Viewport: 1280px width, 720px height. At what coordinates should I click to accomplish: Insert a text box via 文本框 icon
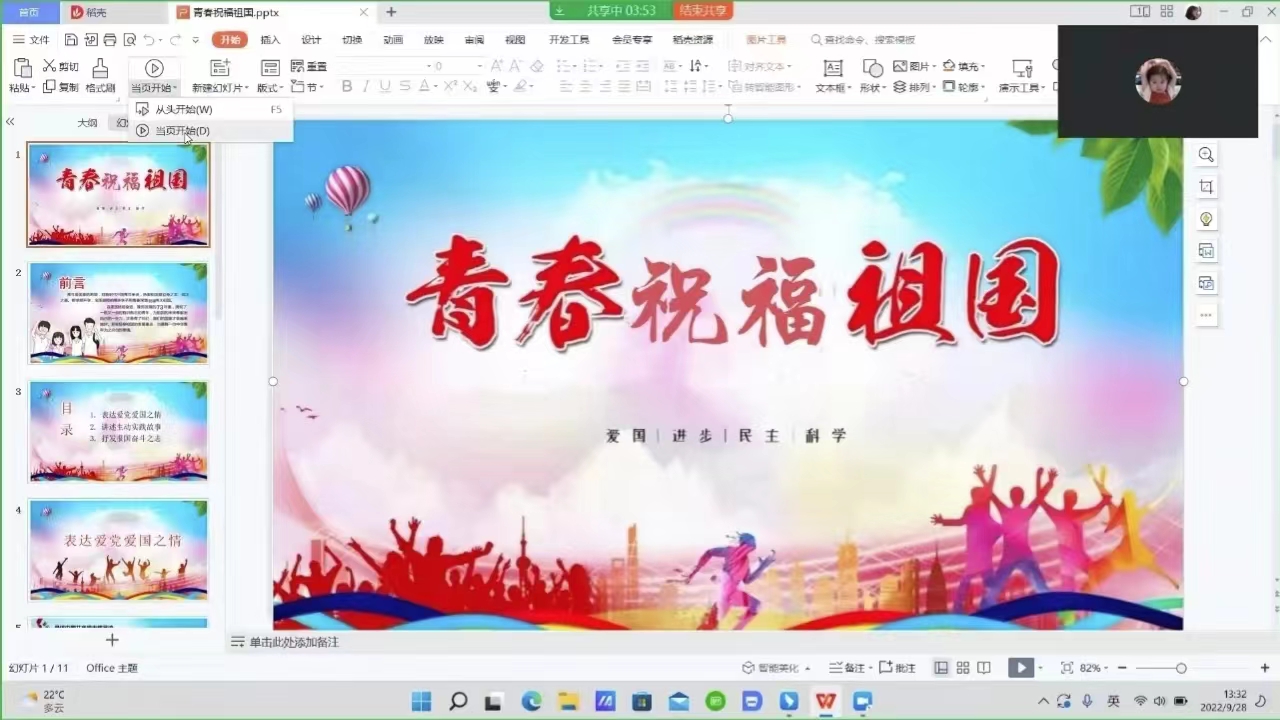point(832,69)
